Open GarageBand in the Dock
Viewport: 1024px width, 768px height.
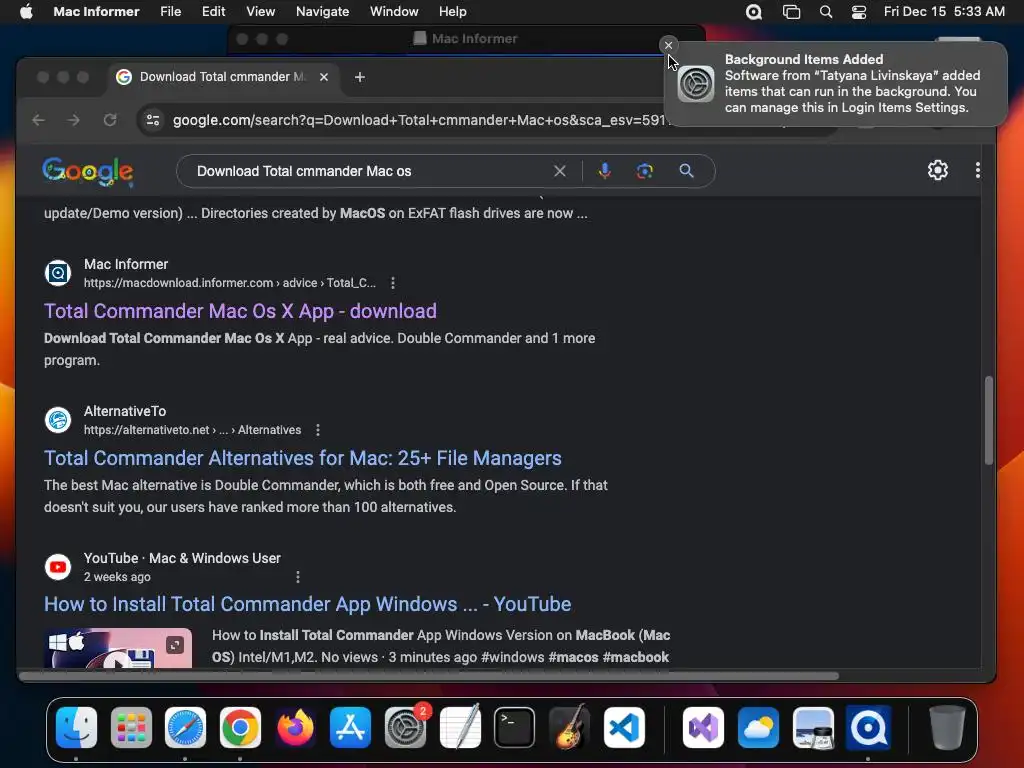pos(569,728)
